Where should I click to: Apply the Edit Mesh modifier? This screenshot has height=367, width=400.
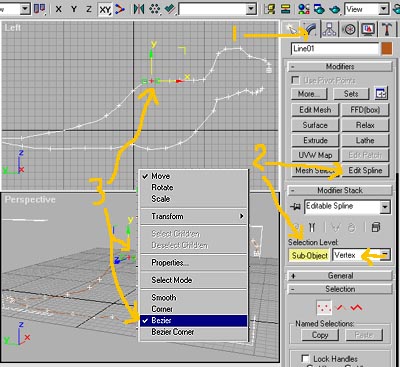click(x=315, y=110)
